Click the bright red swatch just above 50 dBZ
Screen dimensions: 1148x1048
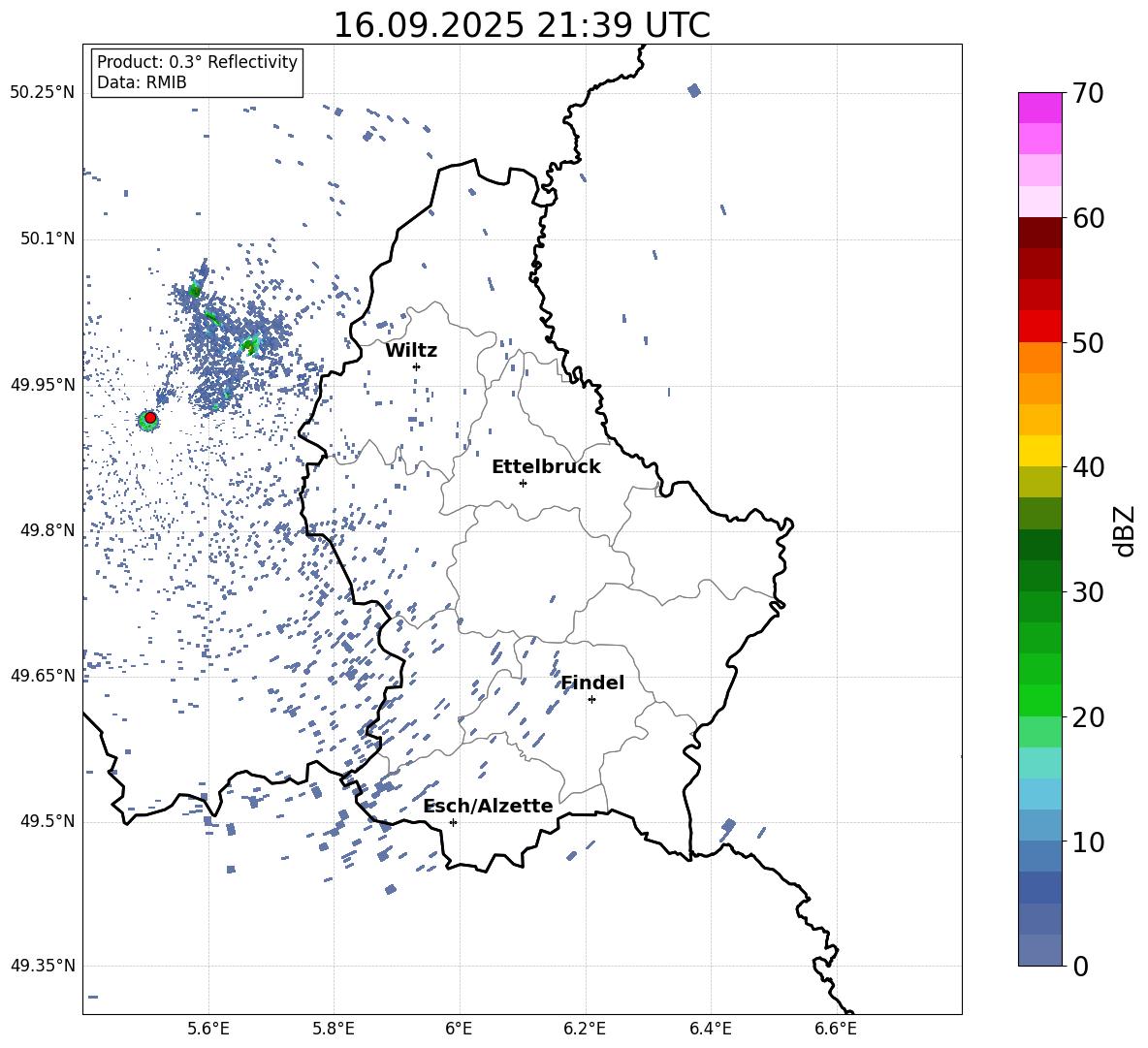coord(1040,327)
